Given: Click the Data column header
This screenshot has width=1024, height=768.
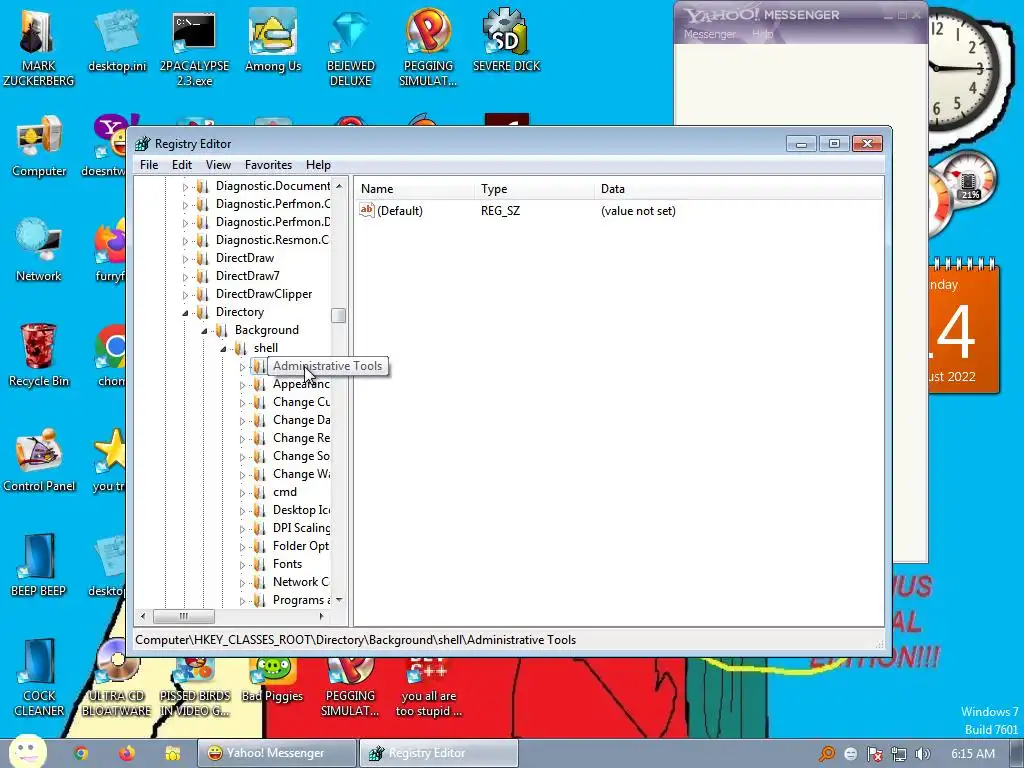Looking at the screenshot, I should pyautogui.click(x=738, y=189).
